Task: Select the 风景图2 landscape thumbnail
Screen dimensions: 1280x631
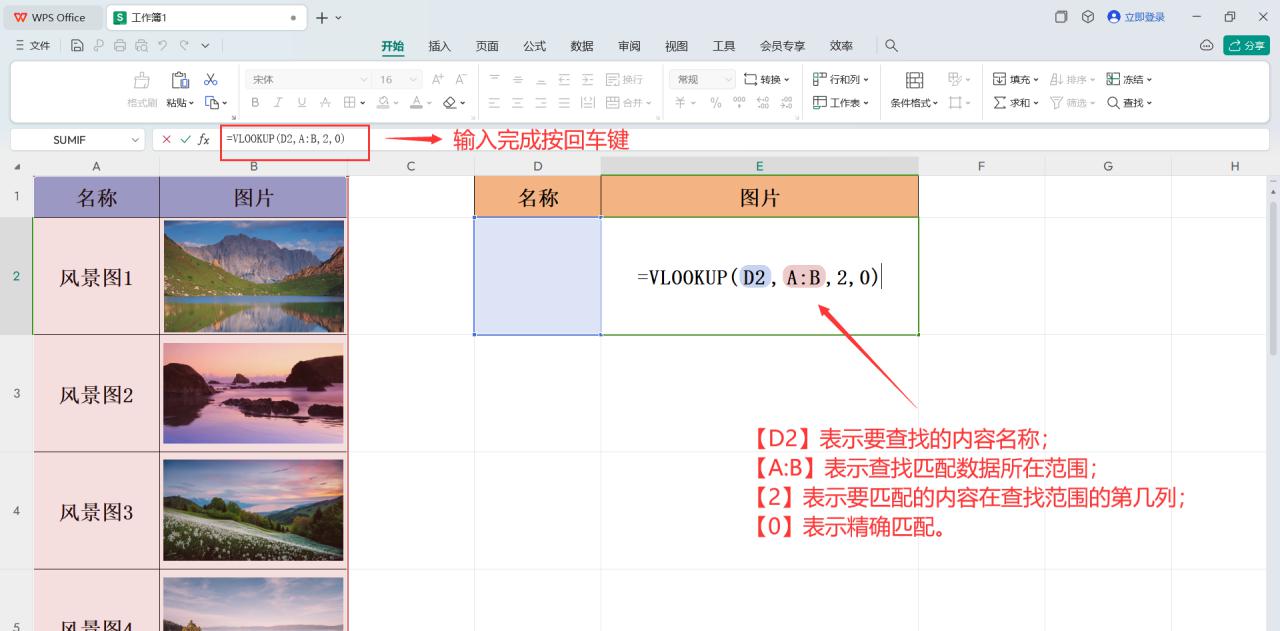Action: (253, 393)
